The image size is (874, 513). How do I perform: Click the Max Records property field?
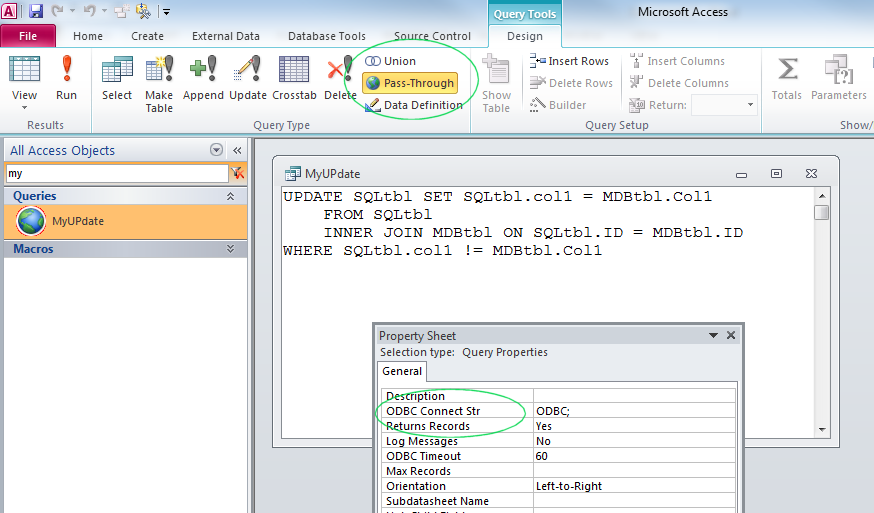tap(634, 471)
